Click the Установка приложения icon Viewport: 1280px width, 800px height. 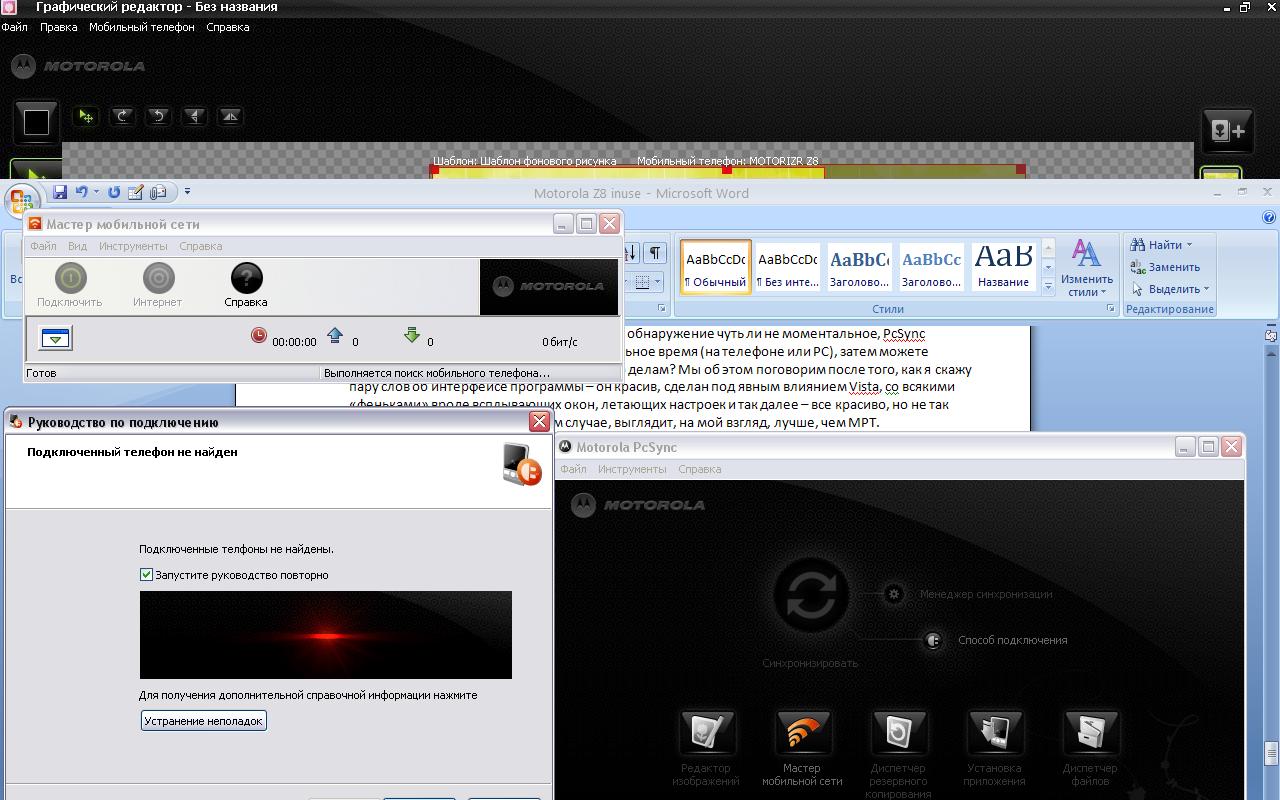point(994,733)
